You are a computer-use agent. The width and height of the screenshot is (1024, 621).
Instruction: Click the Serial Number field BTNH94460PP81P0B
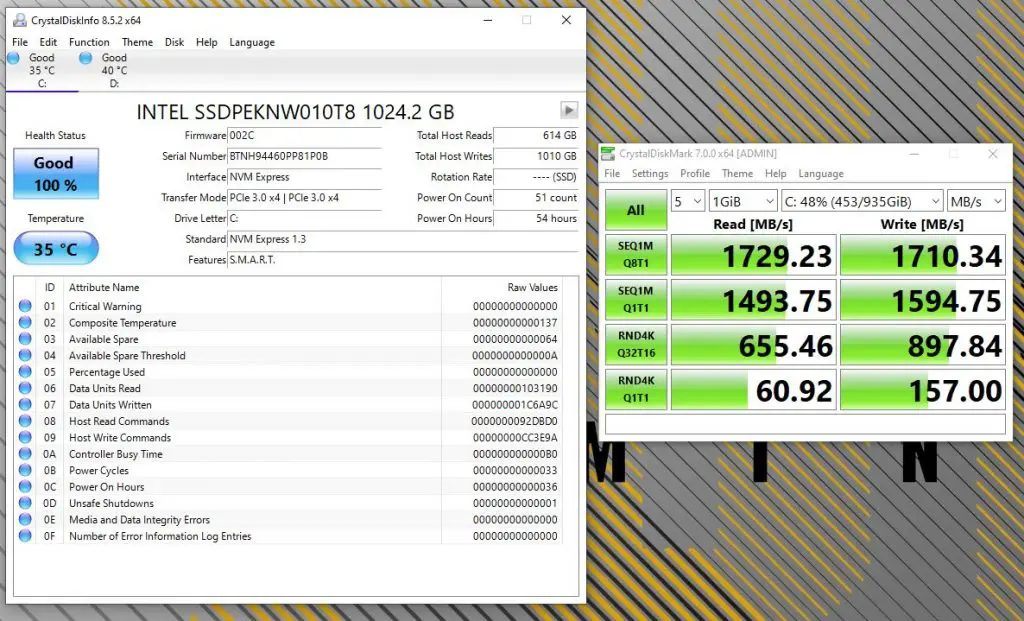(304, 156)
